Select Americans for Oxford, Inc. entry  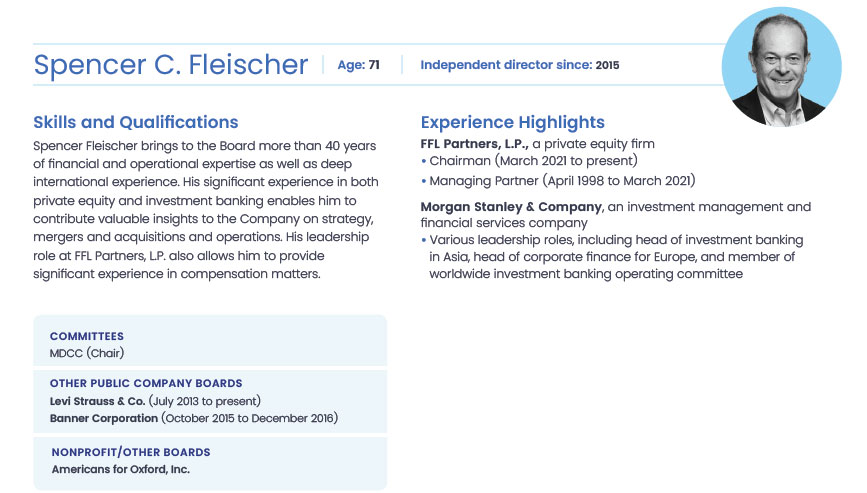120,469
